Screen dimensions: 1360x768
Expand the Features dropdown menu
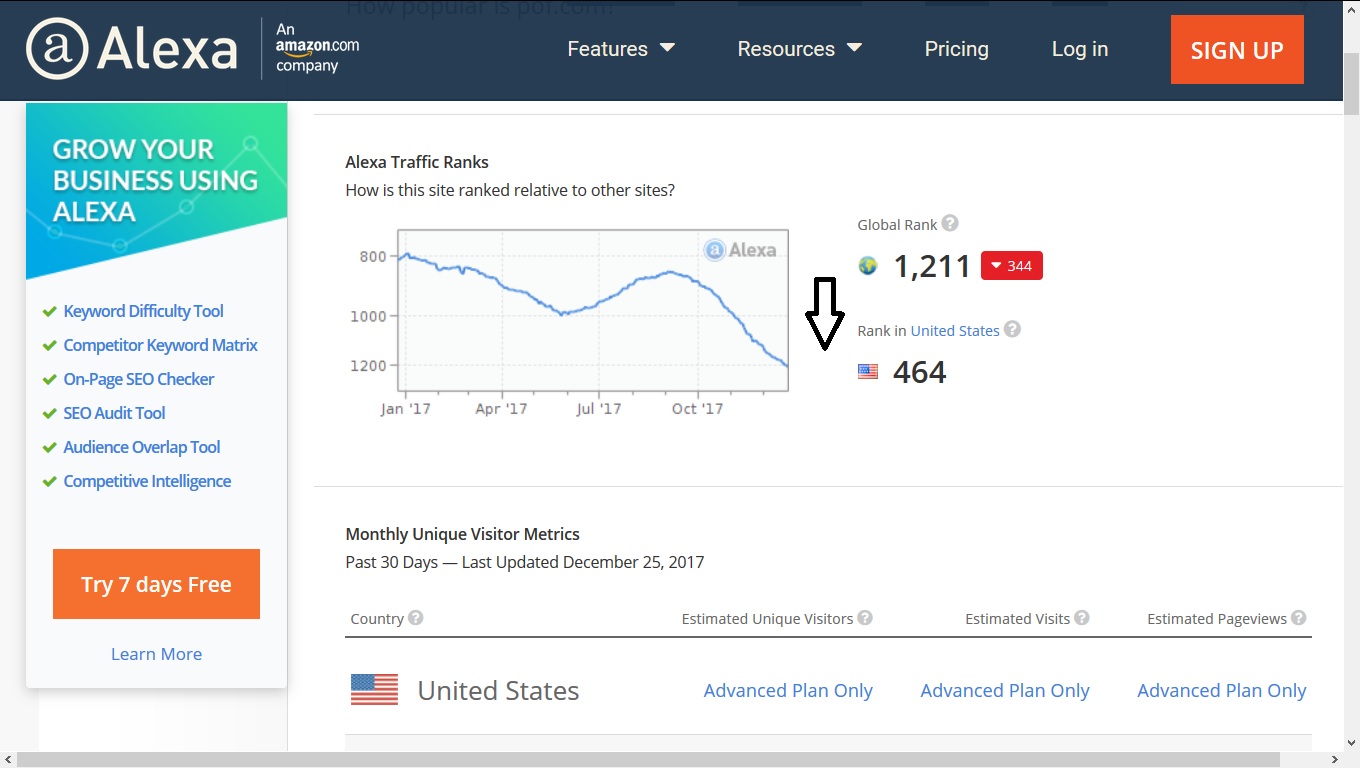coord(621,49)
